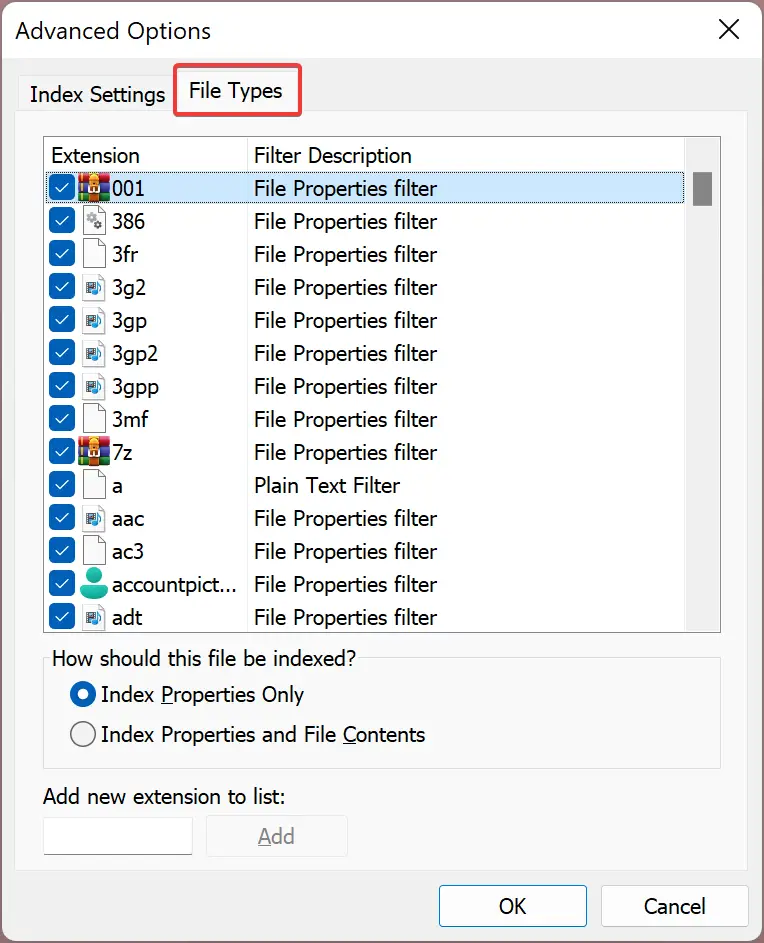Click the WinRAR archive icon next to 7z
Screen dimensions: 764x943
coord(94,452)
